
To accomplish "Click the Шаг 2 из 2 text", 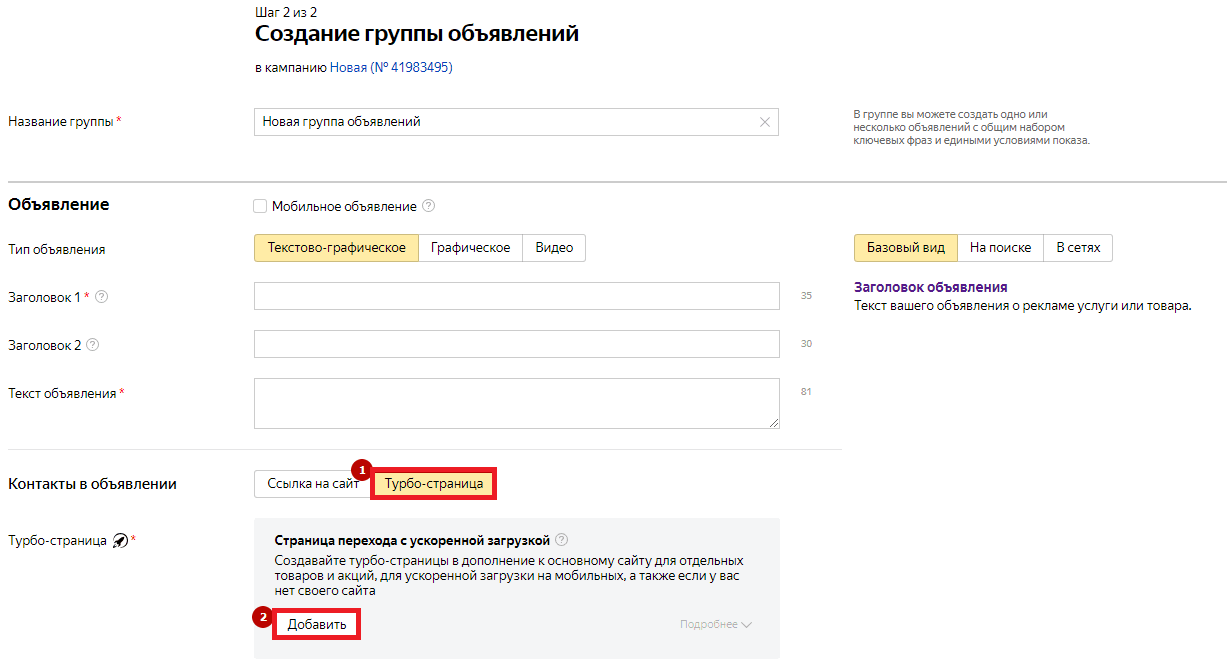I will click(x=286, y=11).
